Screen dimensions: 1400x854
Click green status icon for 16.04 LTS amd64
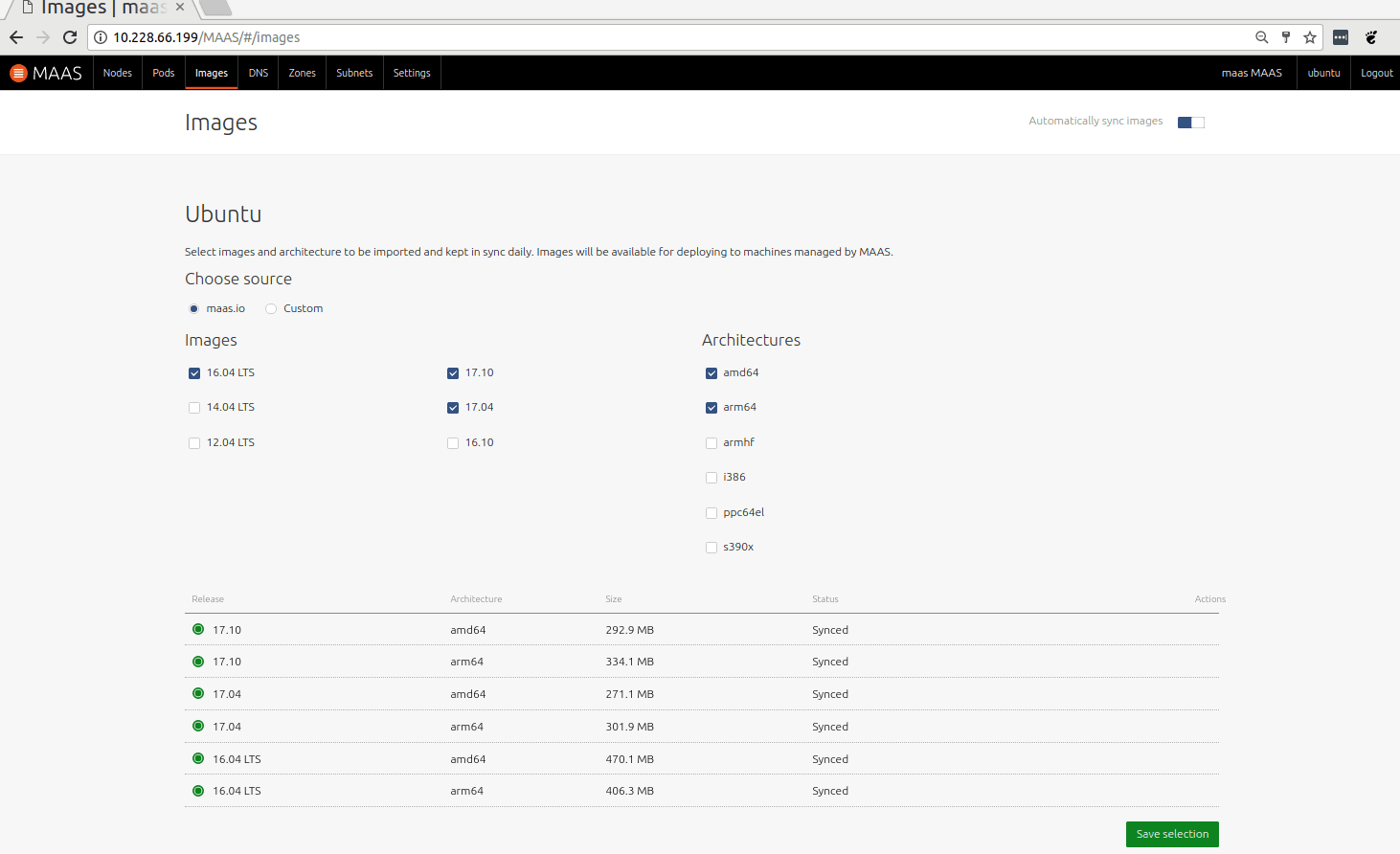198,758
